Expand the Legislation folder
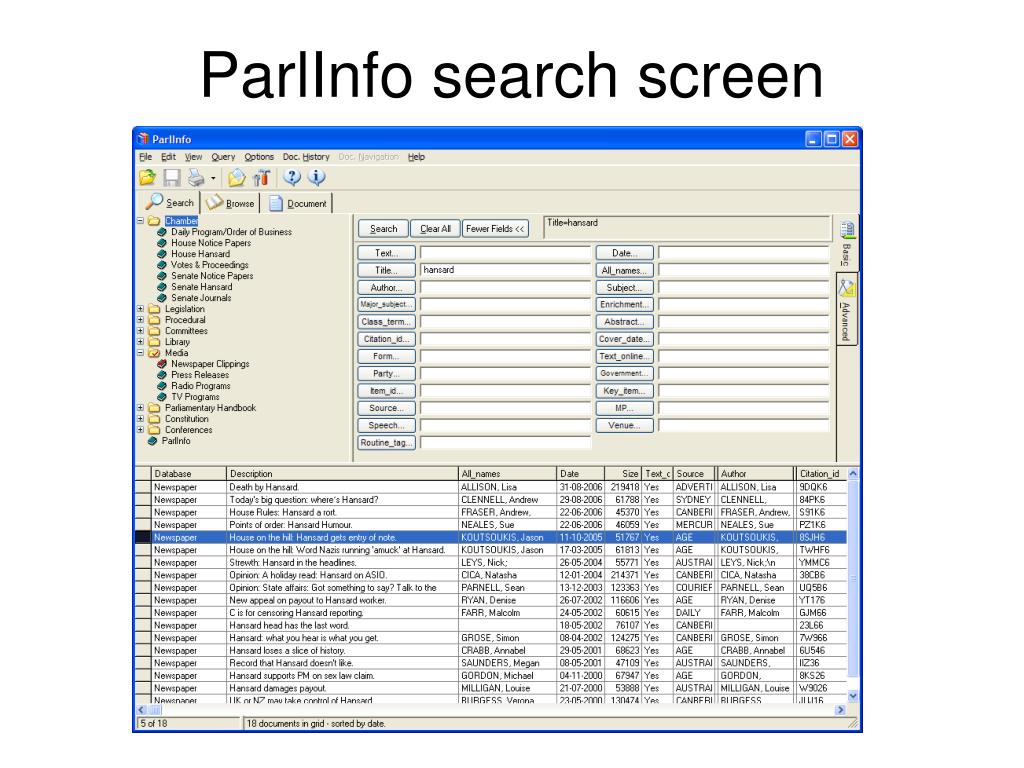 (x=140, y=309)
